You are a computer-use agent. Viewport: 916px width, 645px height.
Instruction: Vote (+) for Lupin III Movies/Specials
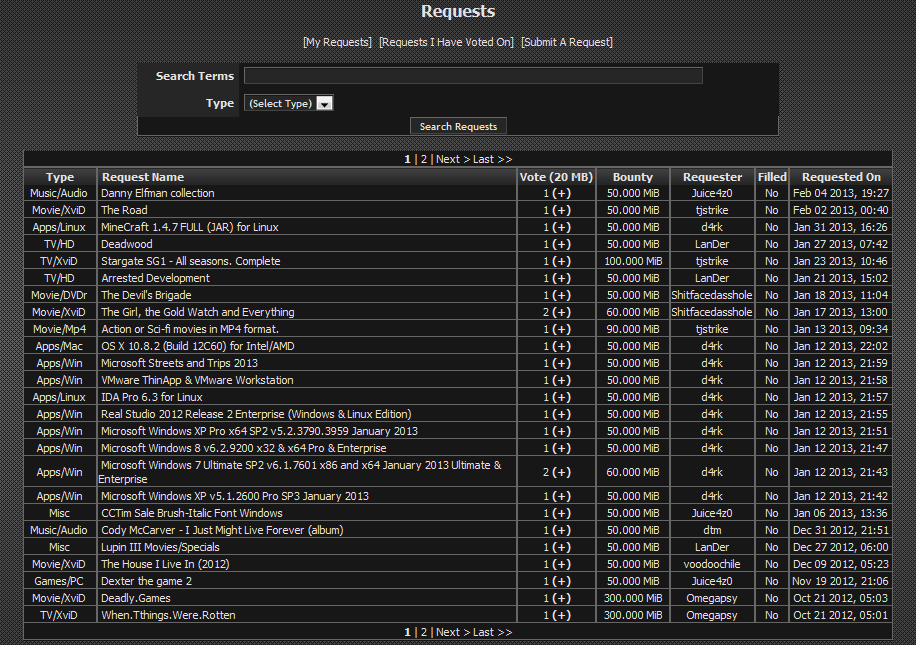562,547
